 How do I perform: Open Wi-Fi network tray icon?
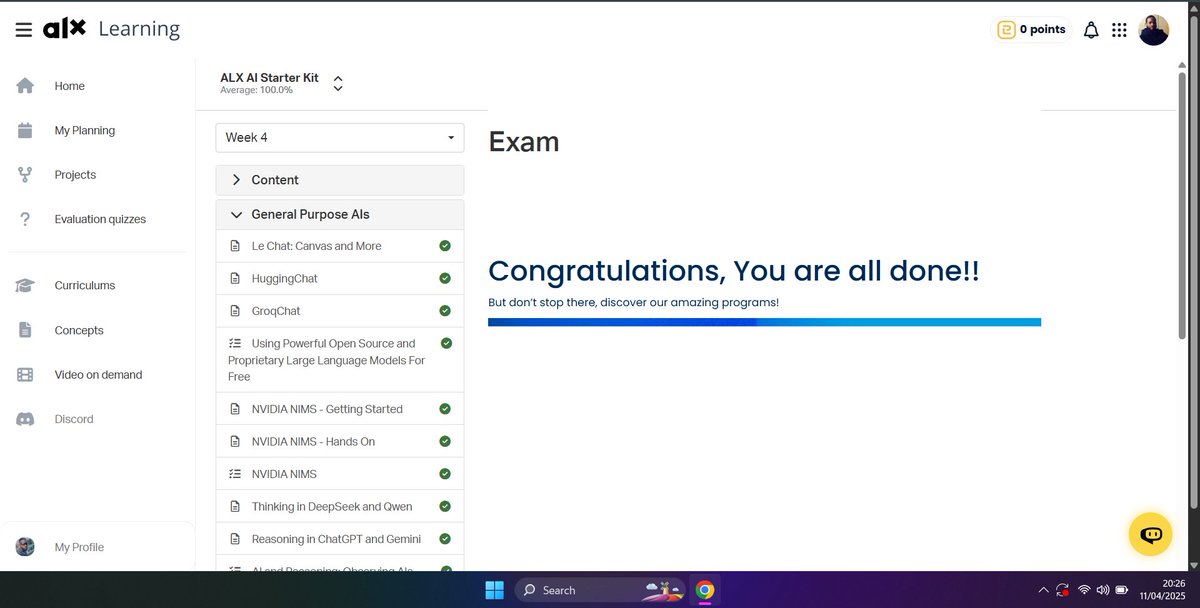1084,590
